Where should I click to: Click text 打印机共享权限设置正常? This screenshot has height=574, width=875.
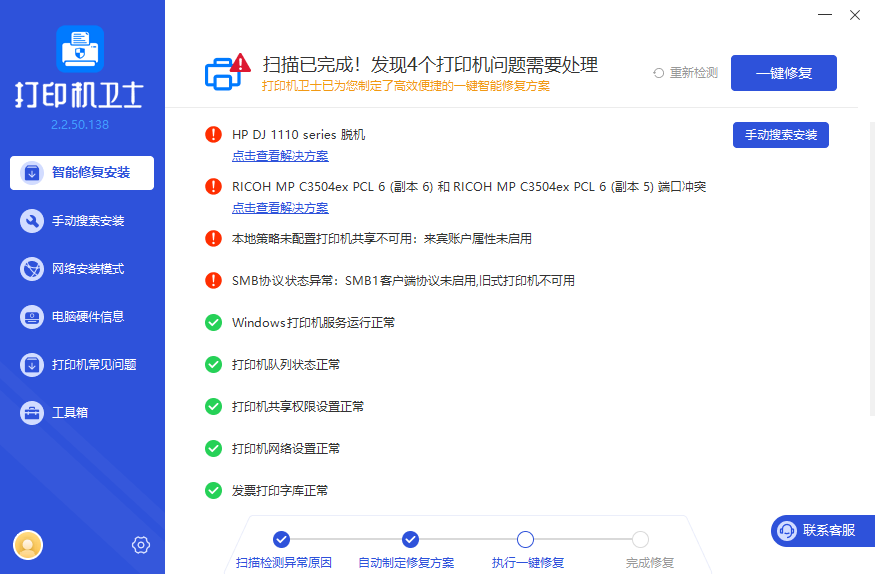(x=298, y=406)
